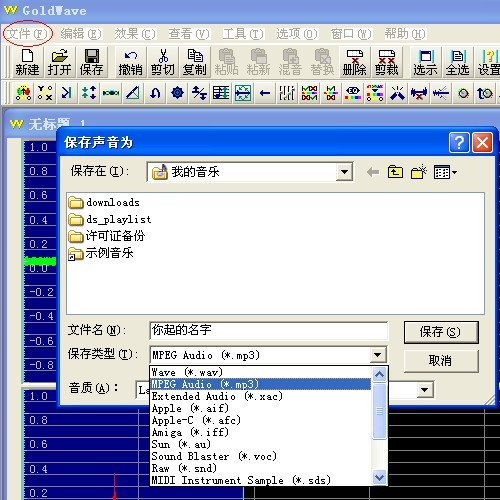The image size is (500, 500).
Task: Click the blue gear effect icon
Action: (x=177, y=93)
